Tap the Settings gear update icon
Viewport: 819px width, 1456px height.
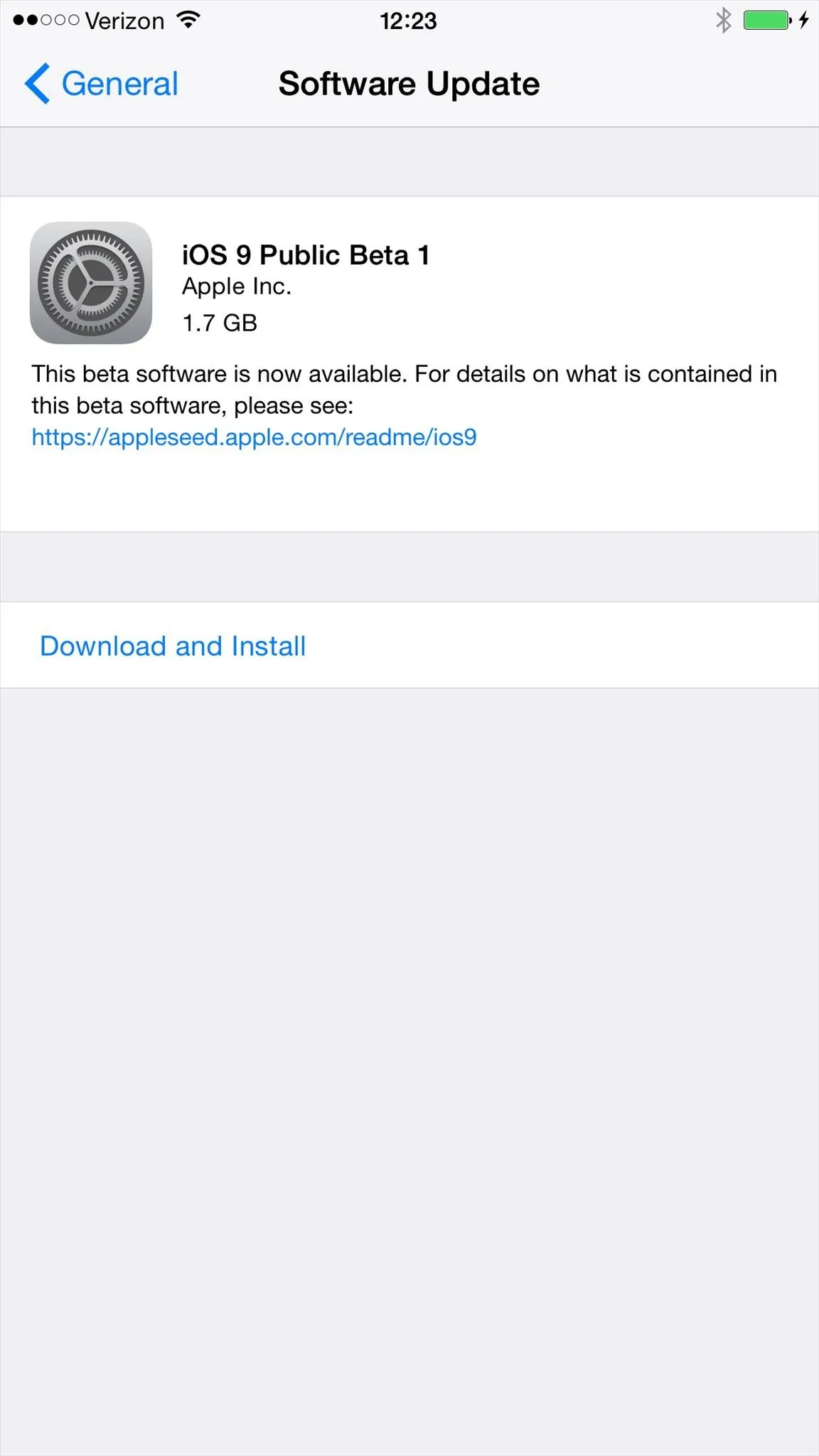pos(91,283)
